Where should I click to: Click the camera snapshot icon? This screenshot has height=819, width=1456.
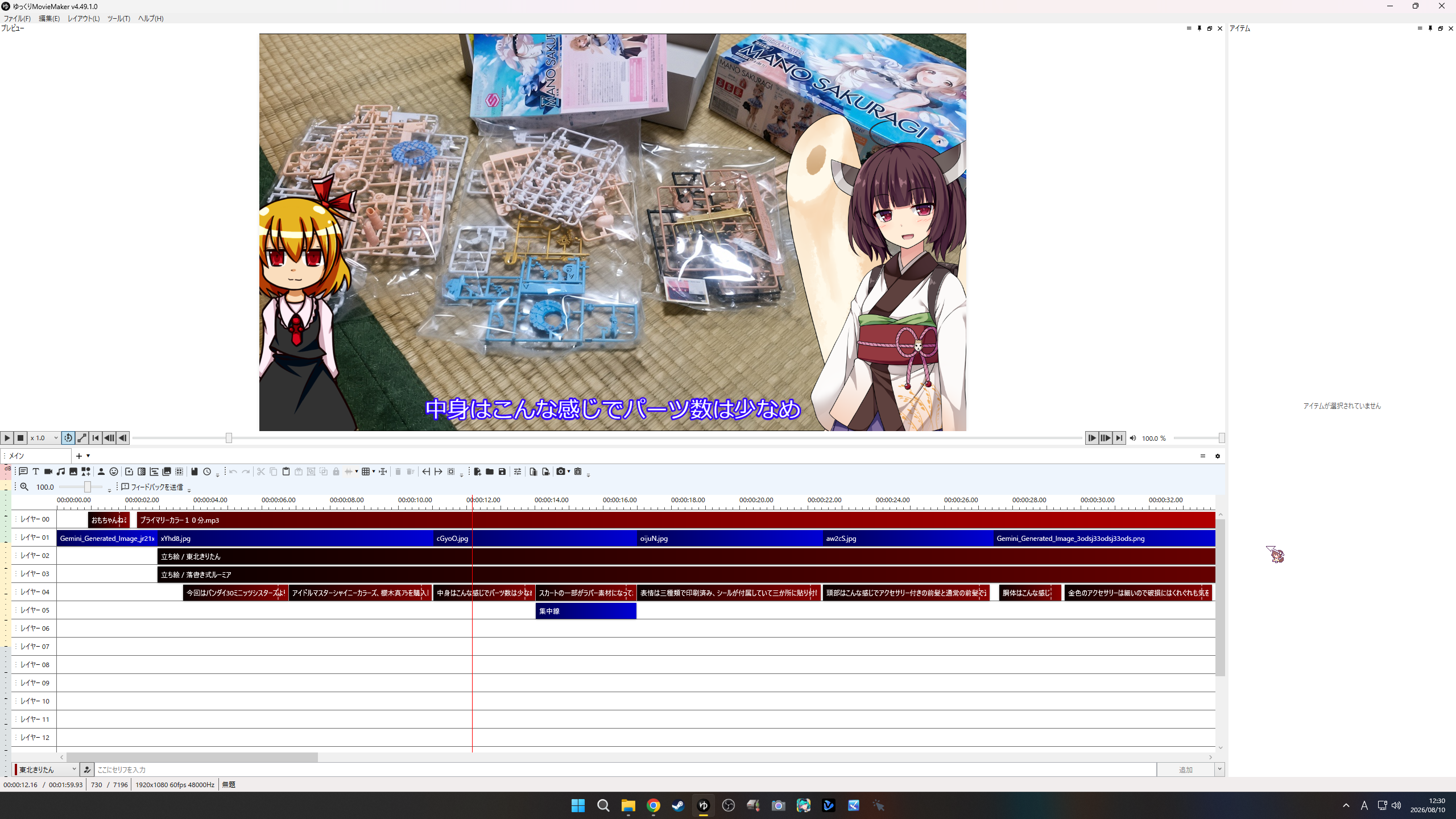point(561,471)
